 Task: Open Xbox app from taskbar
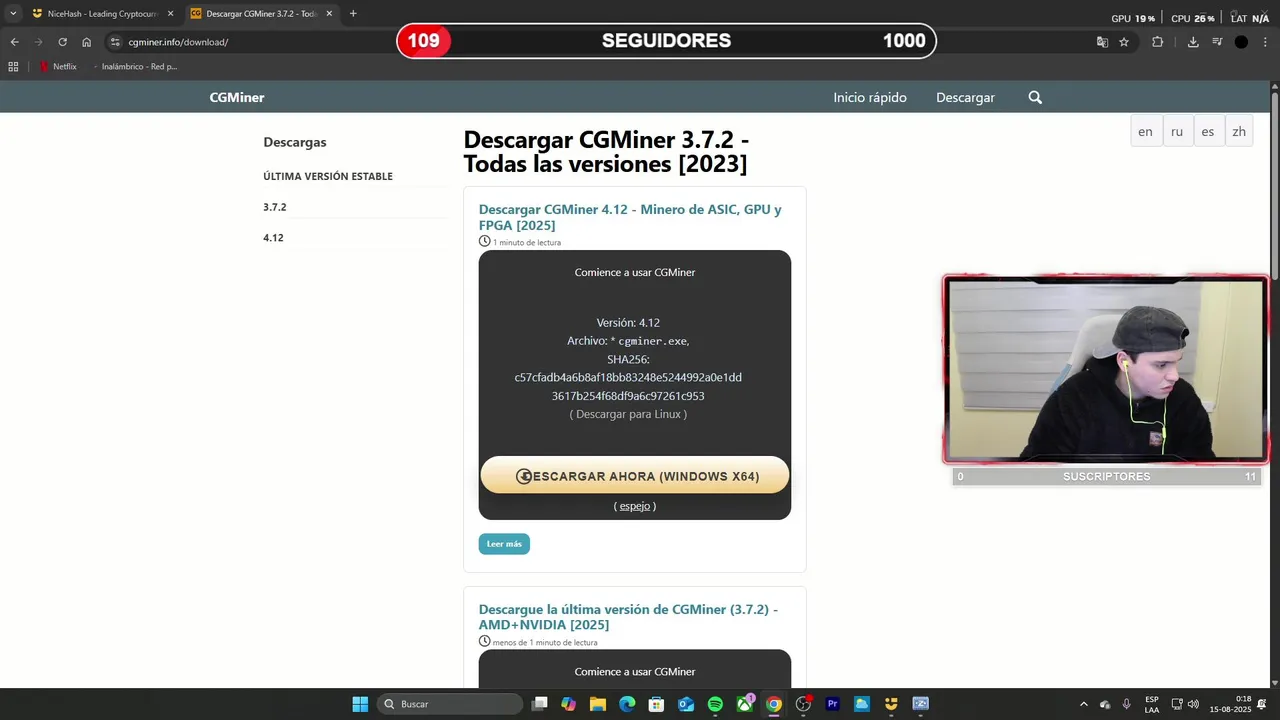pyautogui.click(x=745, y=704)
